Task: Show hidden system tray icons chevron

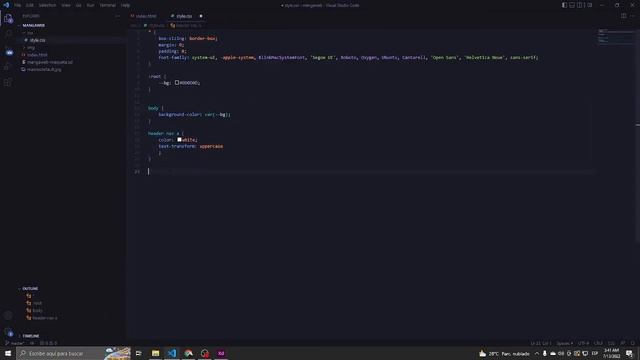Action: pyautogui.click(x=536, y=353)
